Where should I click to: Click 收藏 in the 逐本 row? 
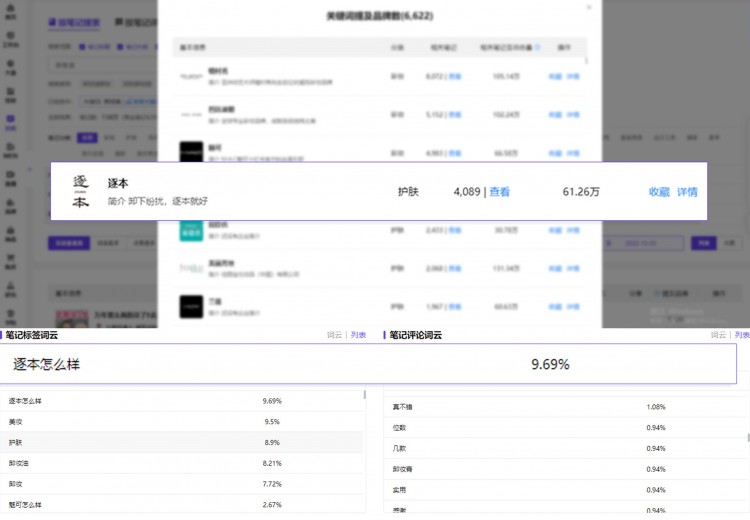659,192
